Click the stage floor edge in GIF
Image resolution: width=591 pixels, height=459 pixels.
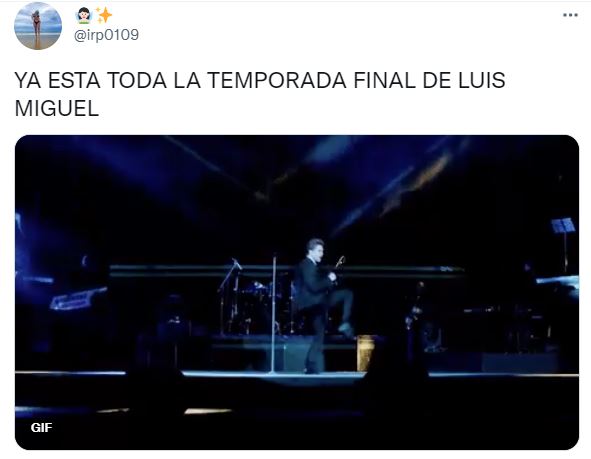(x=297, y=374)
